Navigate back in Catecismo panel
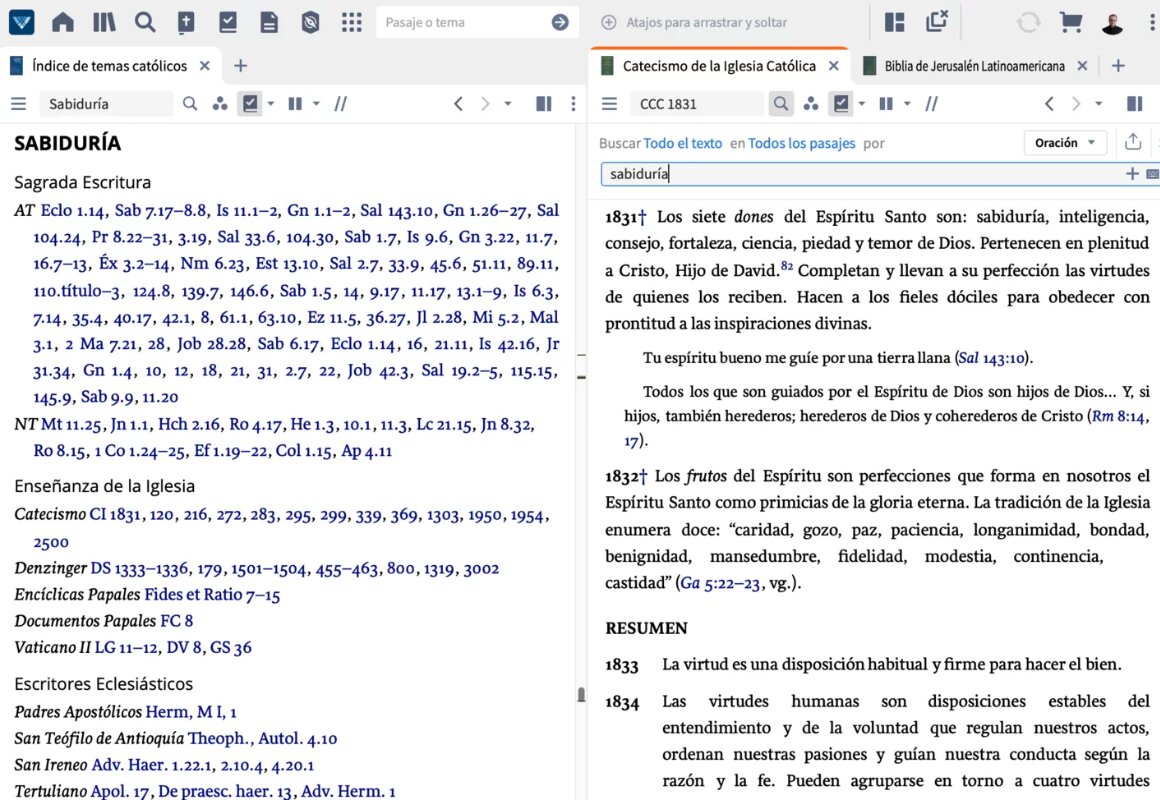 point(1050,104)
